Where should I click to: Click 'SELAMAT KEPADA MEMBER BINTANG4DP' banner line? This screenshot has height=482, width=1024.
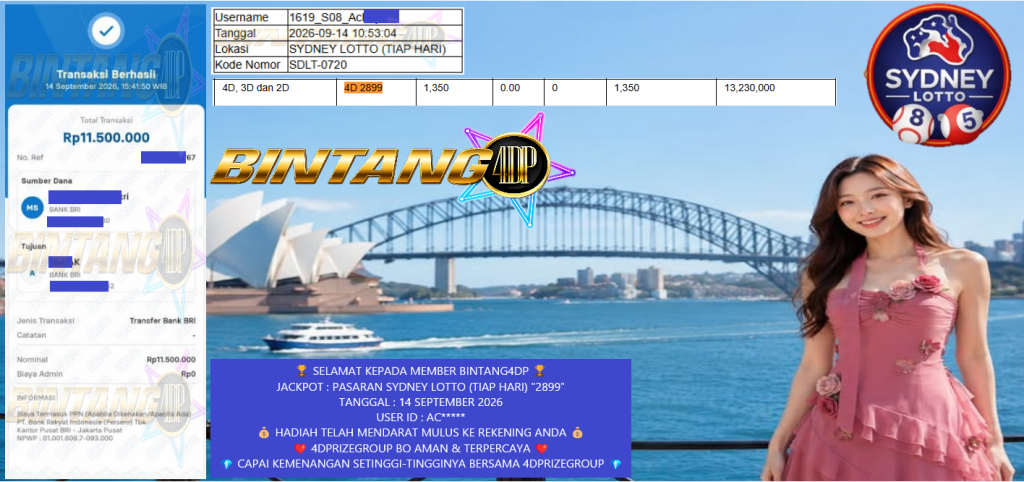tap(421, 371)
